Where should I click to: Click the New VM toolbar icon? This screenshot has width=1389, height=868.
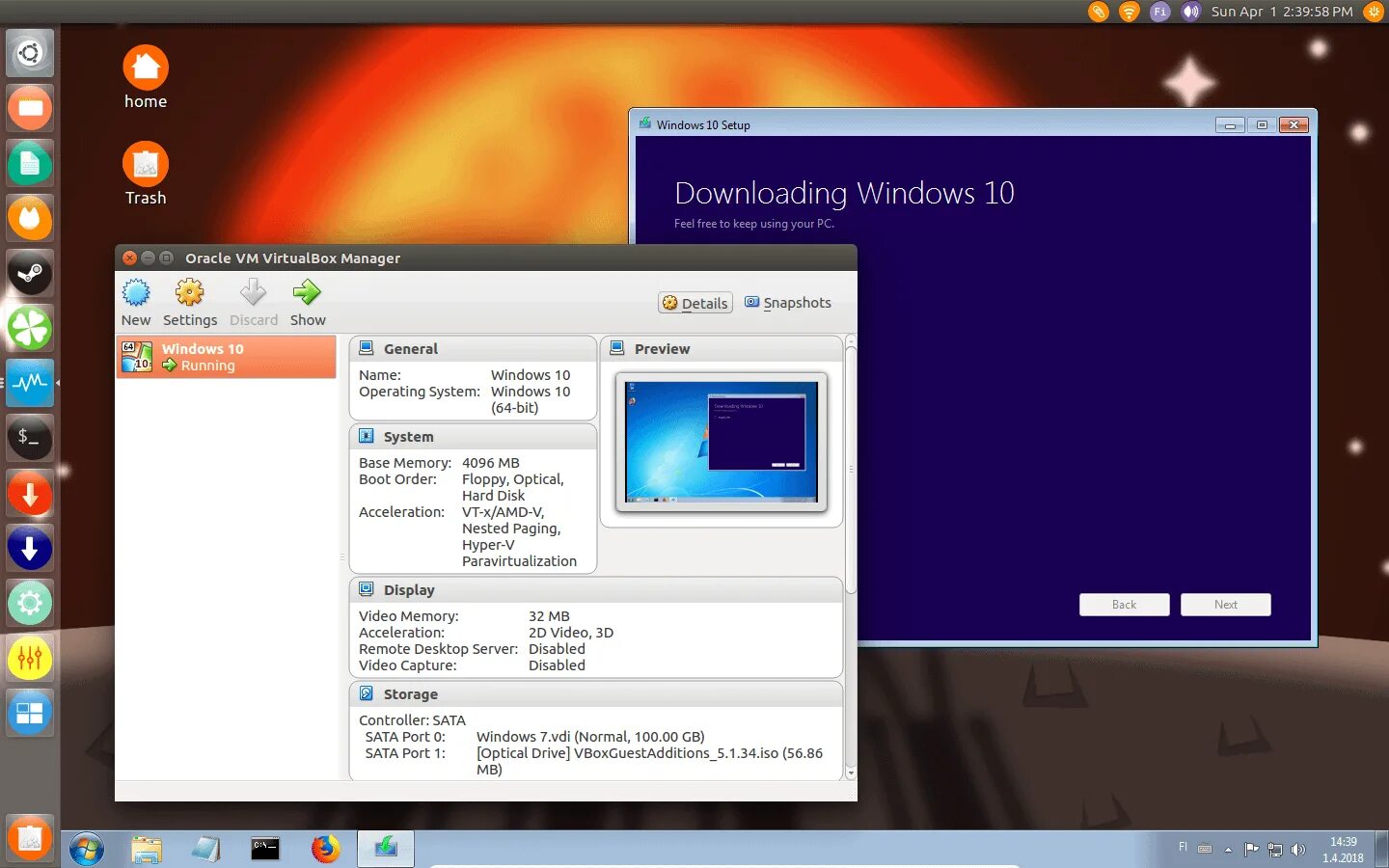(135, 293)
